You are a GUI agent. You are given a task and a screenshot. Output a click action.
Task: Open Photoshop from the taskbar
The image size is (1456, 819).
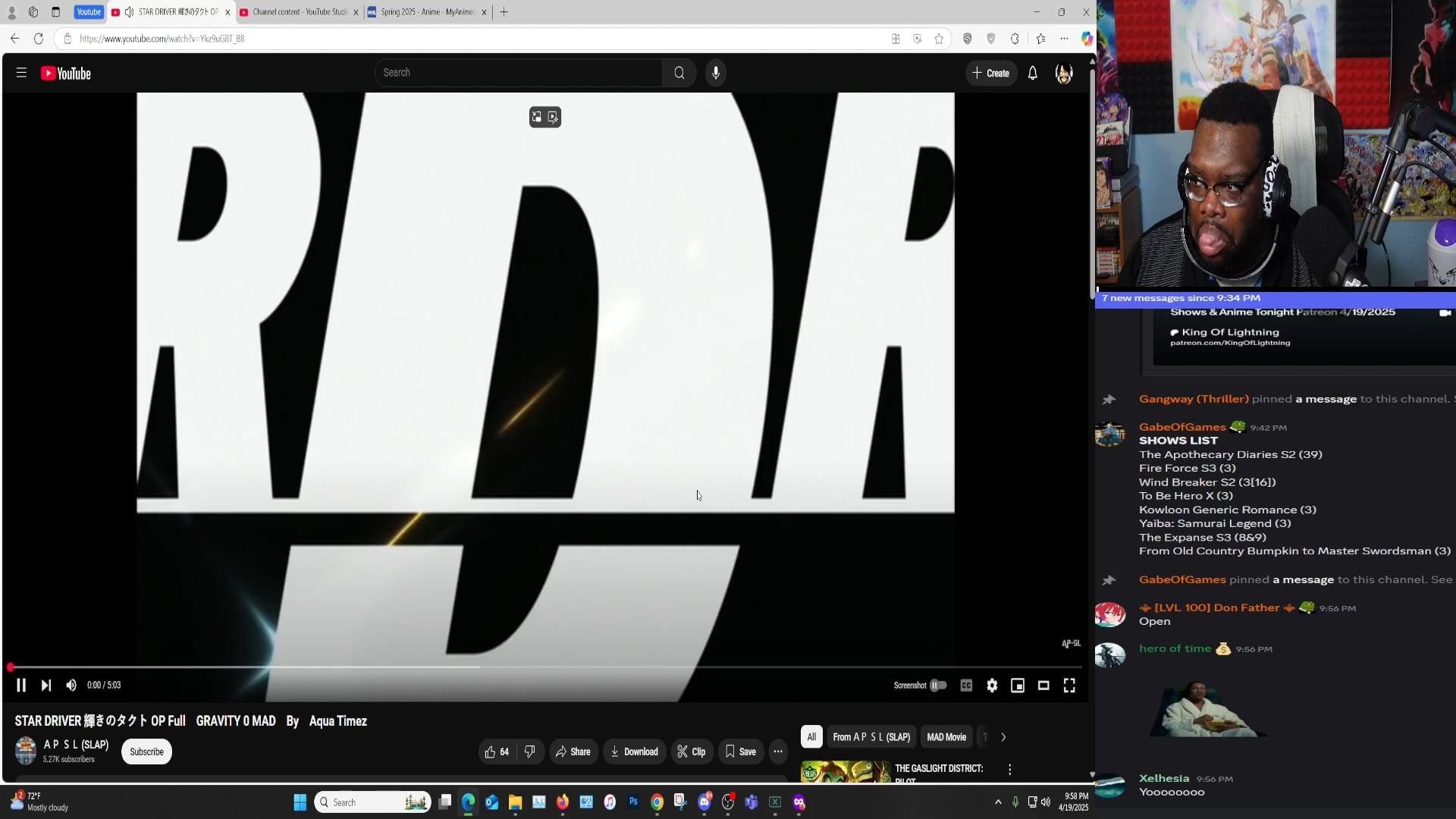[633, 802]
